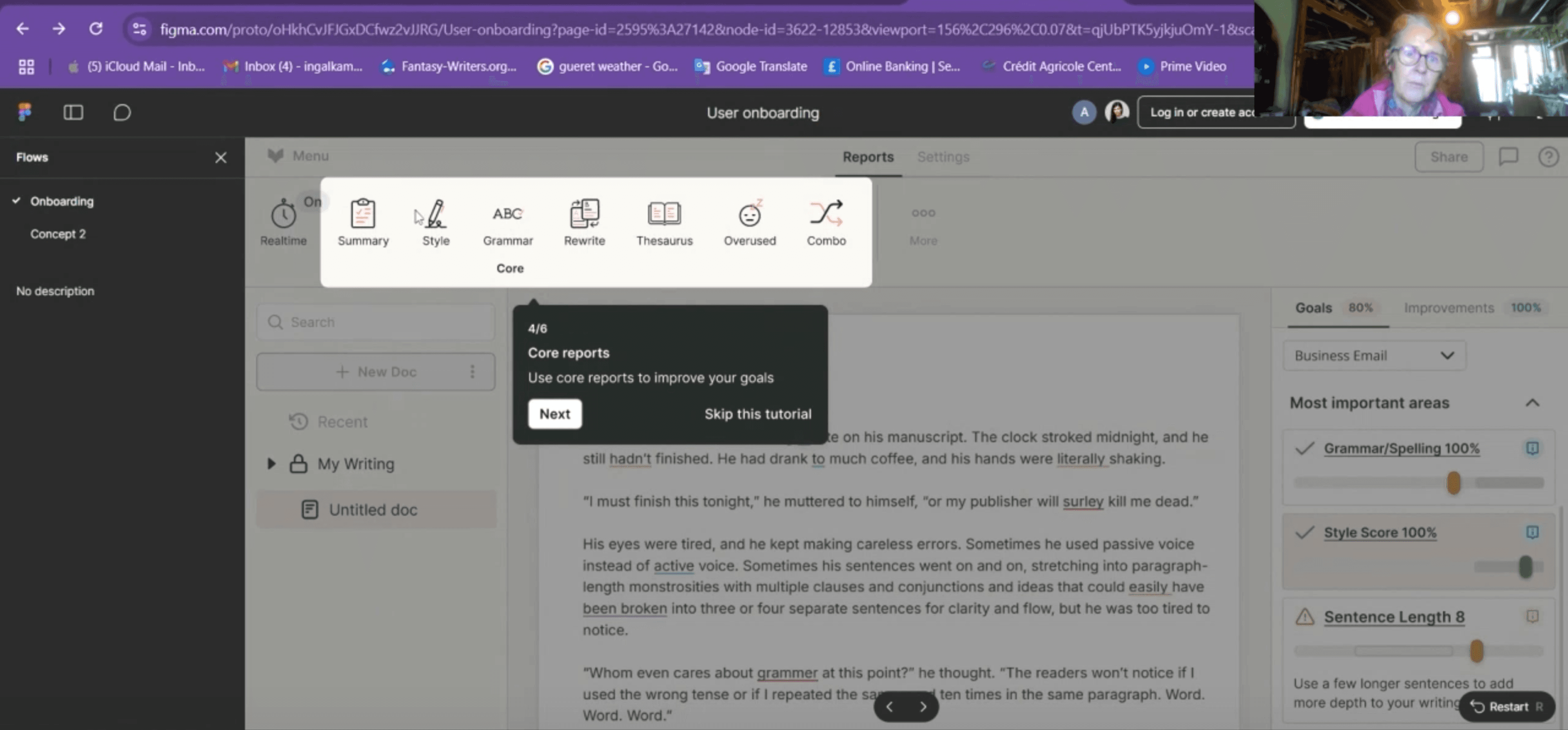Image resolution: width=1568 pixels, height=730 pixels.
Task: Click Skip this tutorial link
Action: point(757,414)
